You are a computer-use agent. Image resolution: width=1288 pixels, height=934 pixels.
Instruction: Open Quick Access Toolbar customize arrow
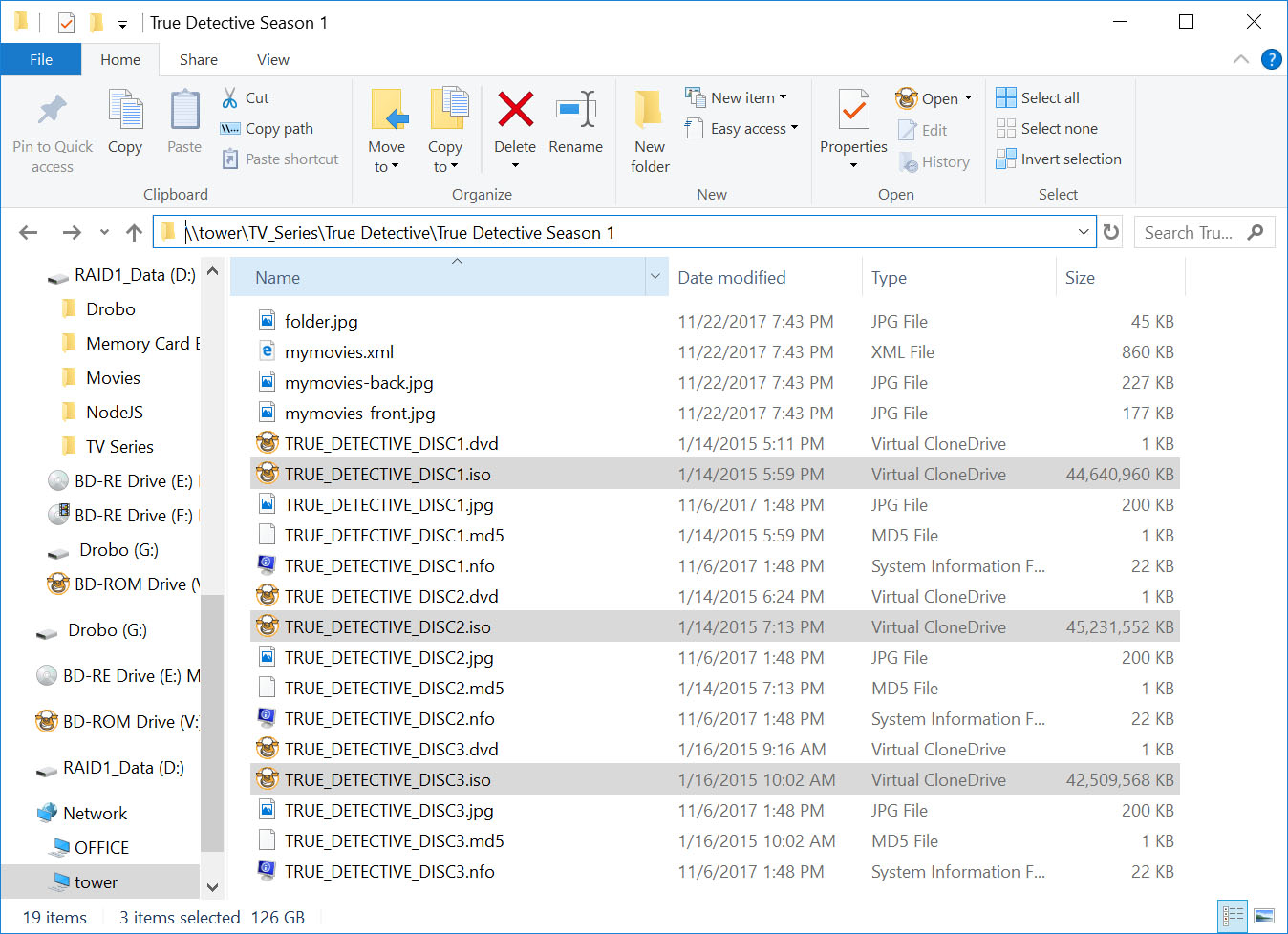tap(122, 24)
